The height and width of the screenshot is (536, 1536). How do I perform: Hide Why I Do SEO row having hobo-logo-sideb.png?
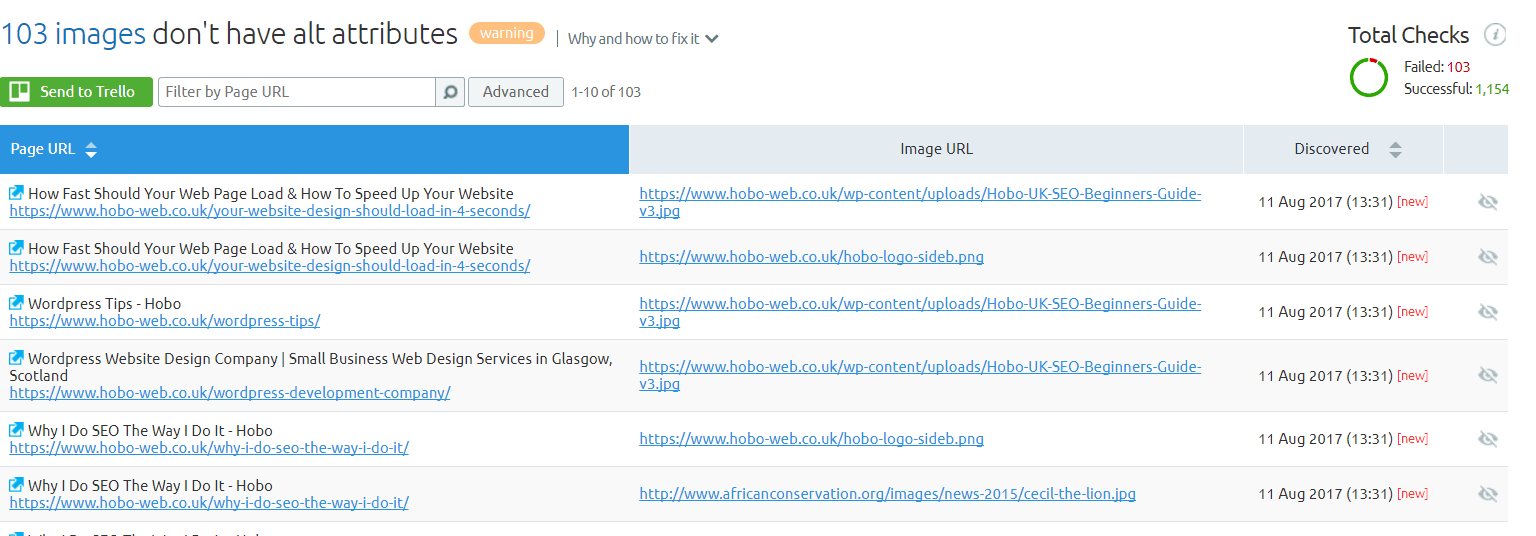click(1488, 439)
